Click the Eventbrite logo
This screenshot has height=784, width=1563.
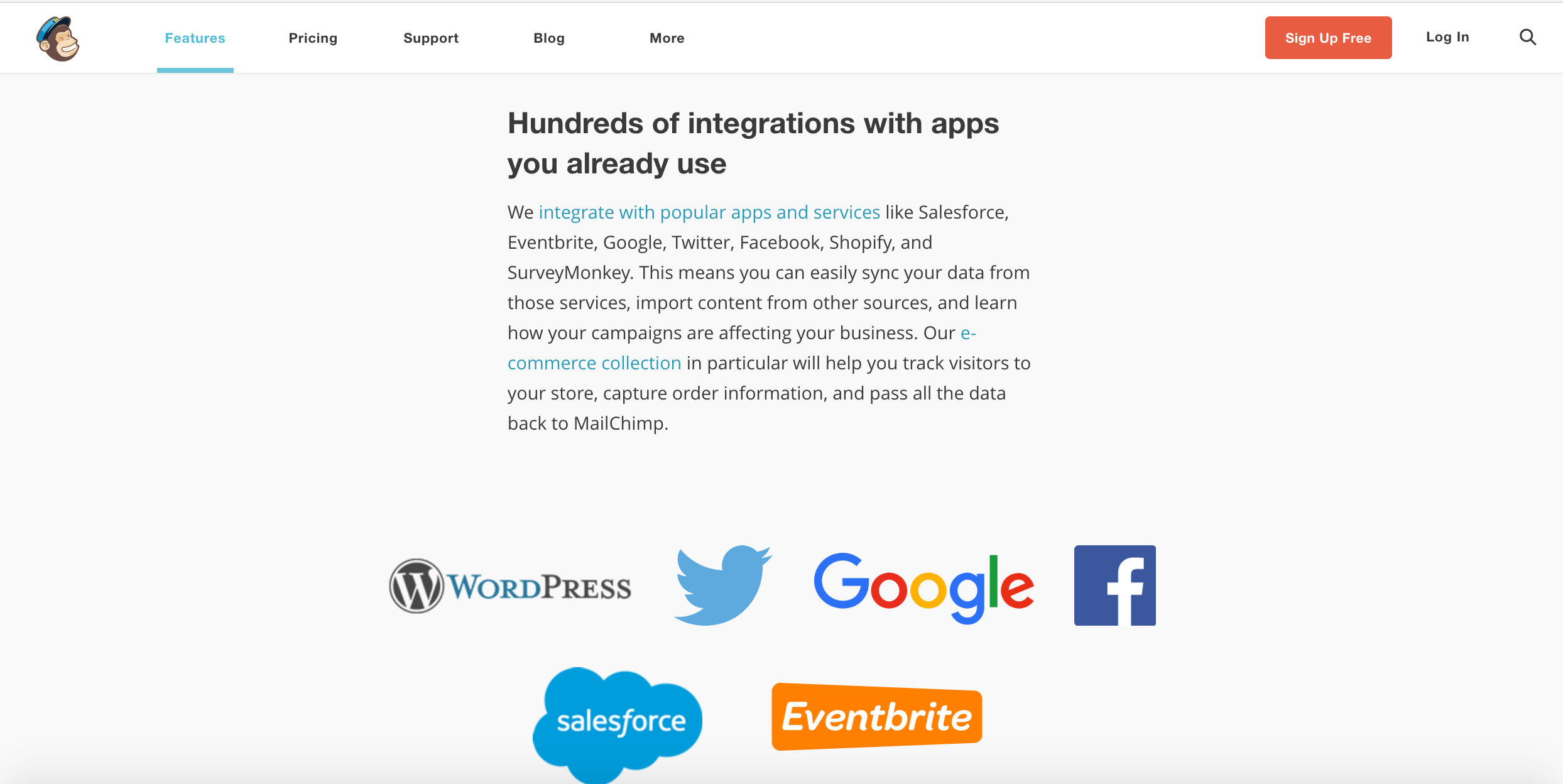pyautogui.click(x=877, y=717)
